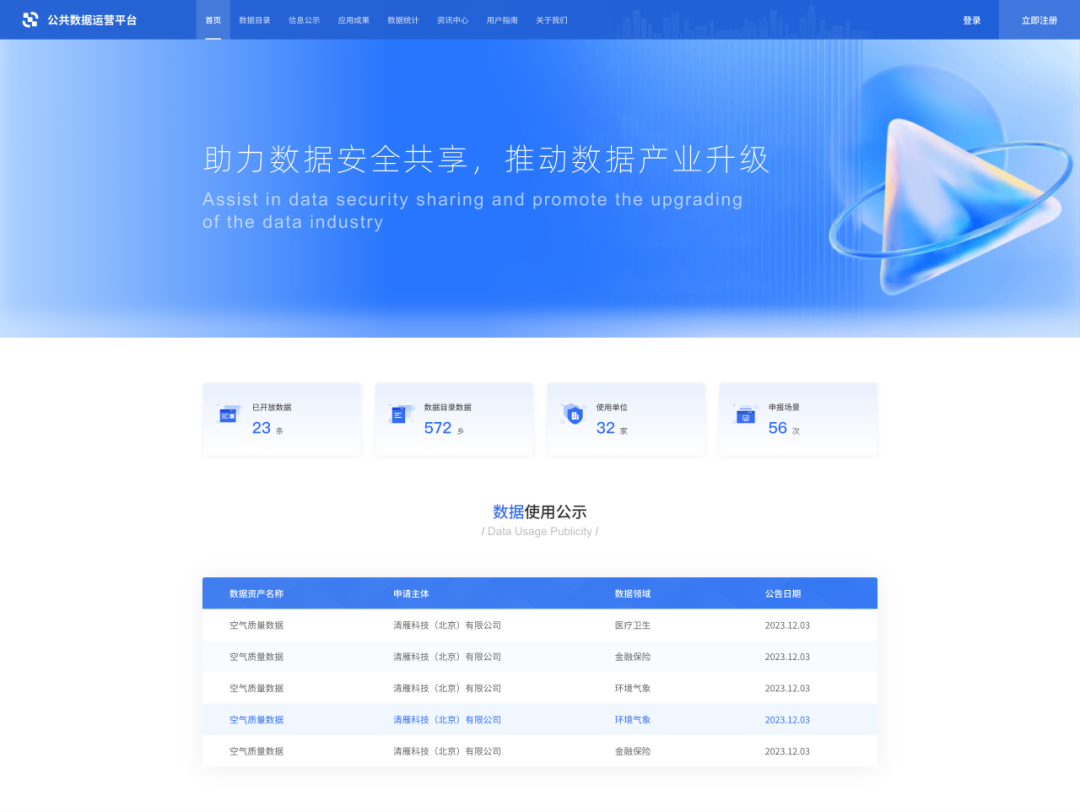Open the 应用成果 navigation item

point(354,20)
